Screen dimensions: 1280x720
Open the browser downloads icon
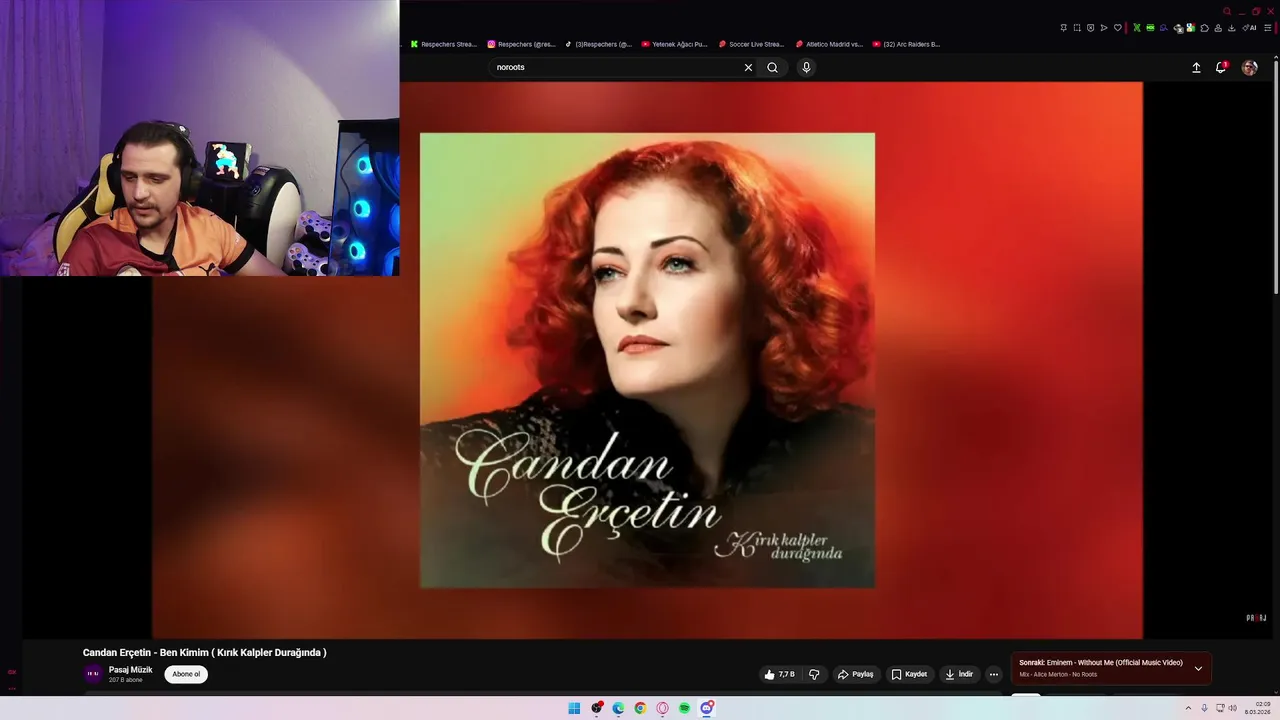(1232, 28)
